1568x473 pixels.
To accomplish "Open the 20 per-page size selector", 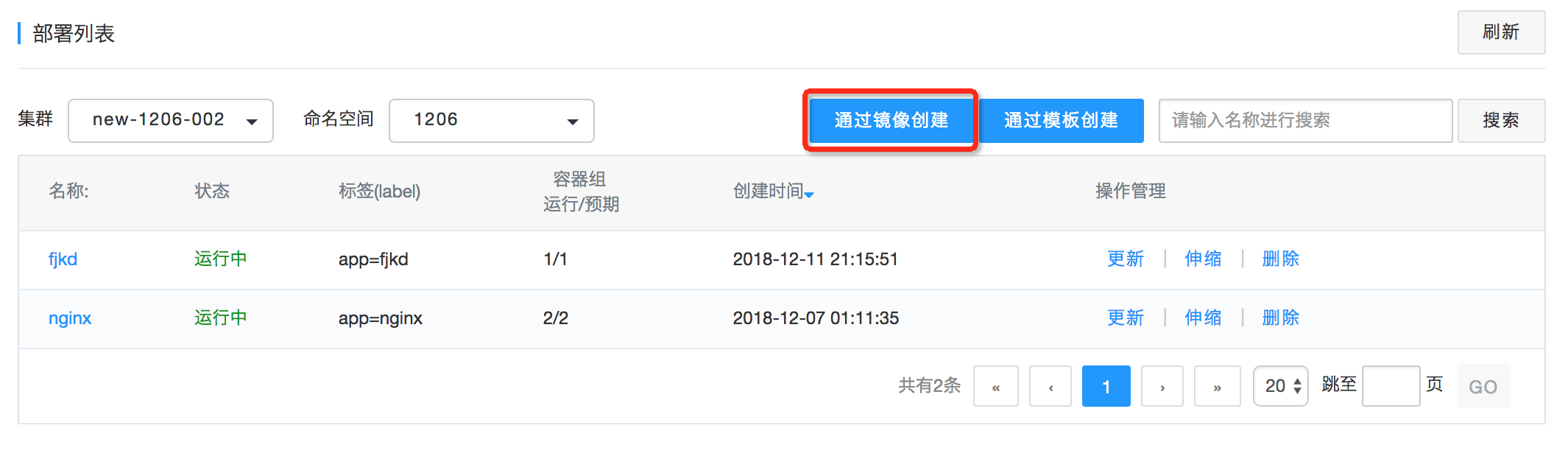I will [1281, 386].
